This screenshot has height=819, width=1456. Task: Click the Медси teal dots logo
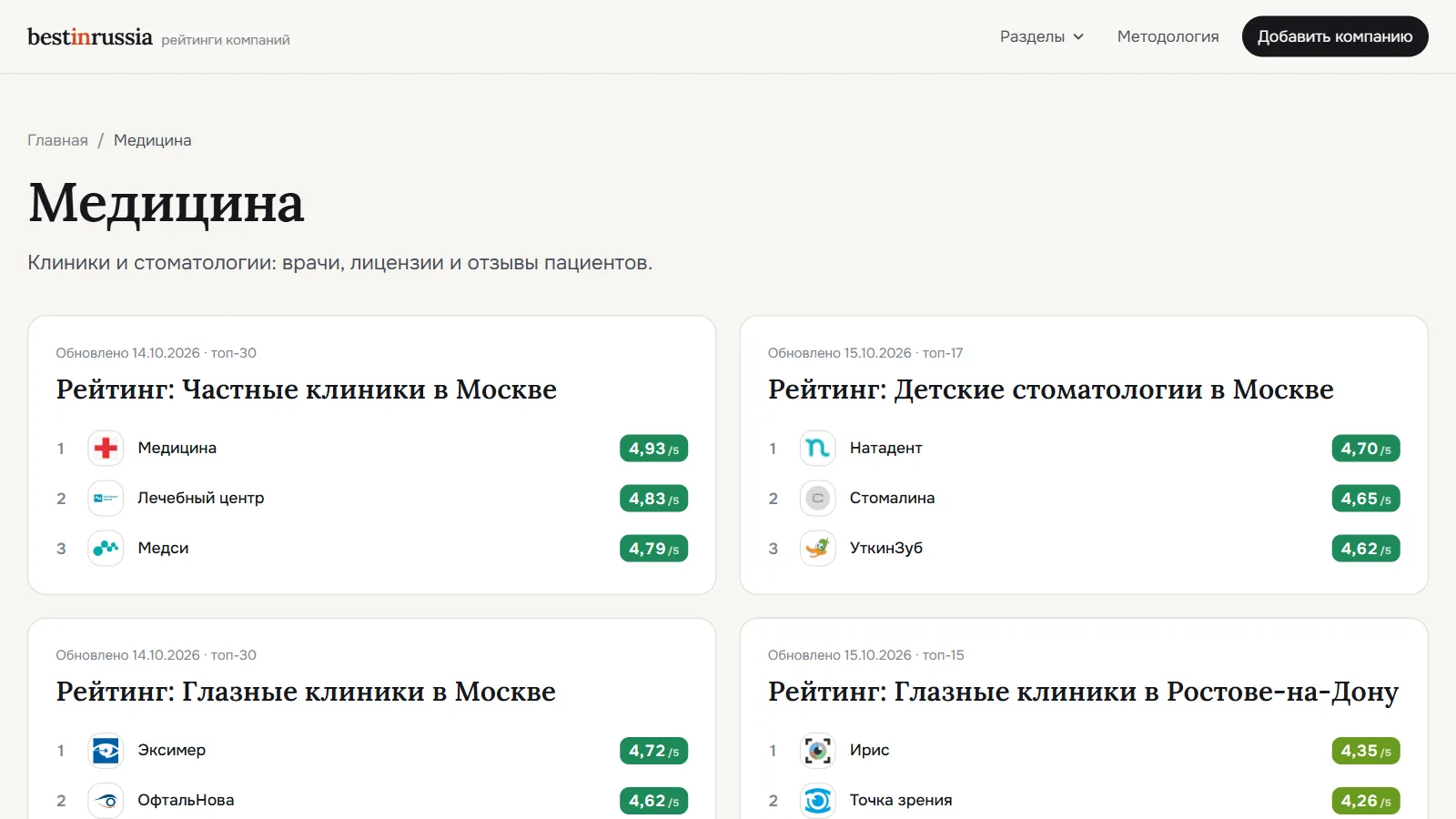[x=106, y=548]
